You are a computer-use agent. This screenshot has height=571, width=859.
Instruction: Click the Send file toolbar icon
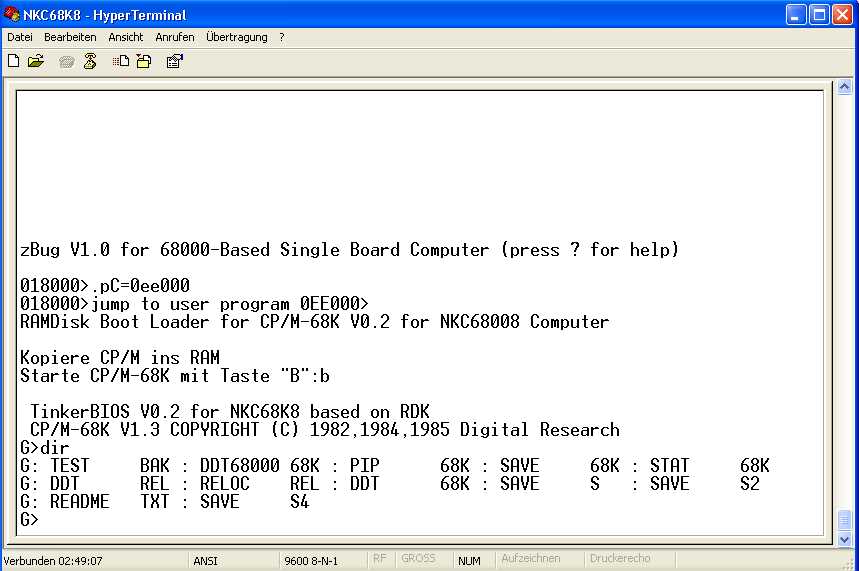coord(121,61)
